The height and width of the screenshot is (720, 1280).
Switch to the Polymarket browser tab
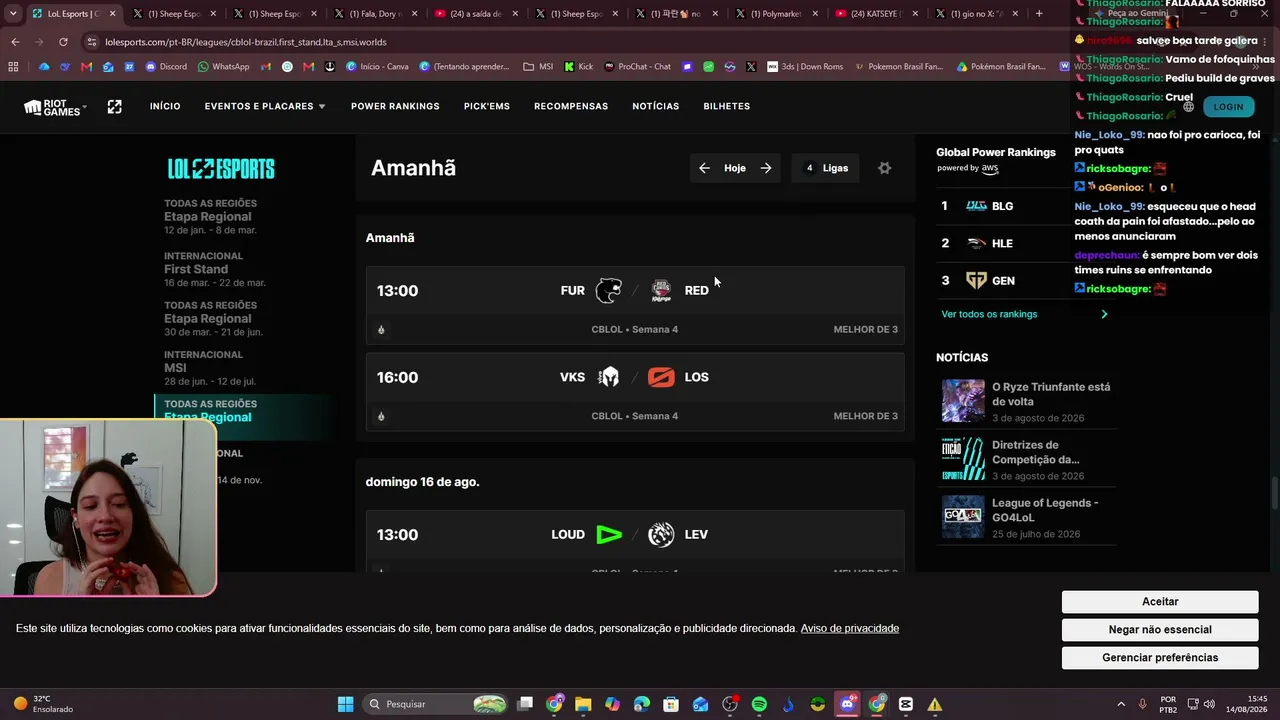pos(775,14)
